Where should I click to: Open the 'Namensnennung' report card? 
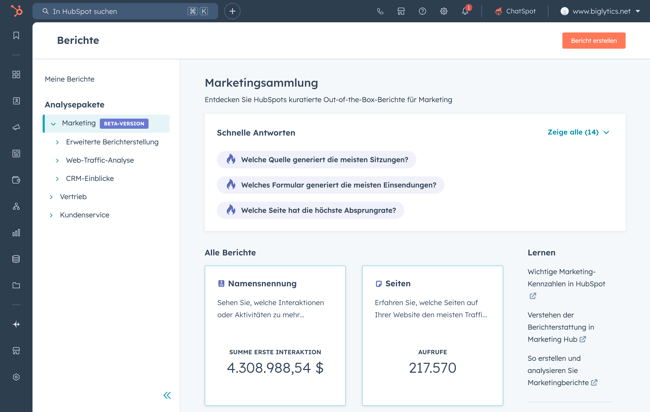coord(275,335)
